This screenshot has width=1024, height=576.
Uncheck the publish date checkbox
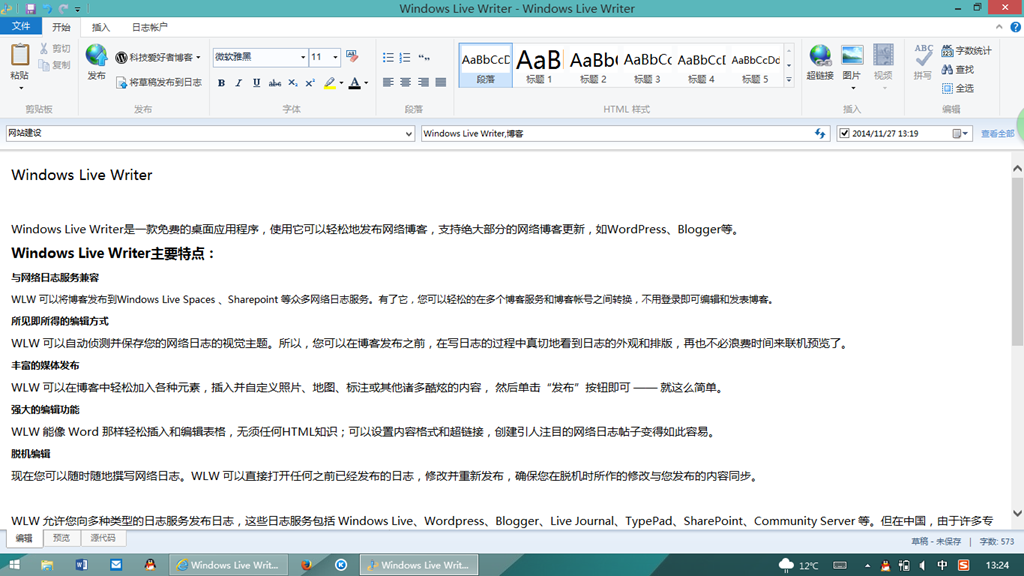coord(844,133)
